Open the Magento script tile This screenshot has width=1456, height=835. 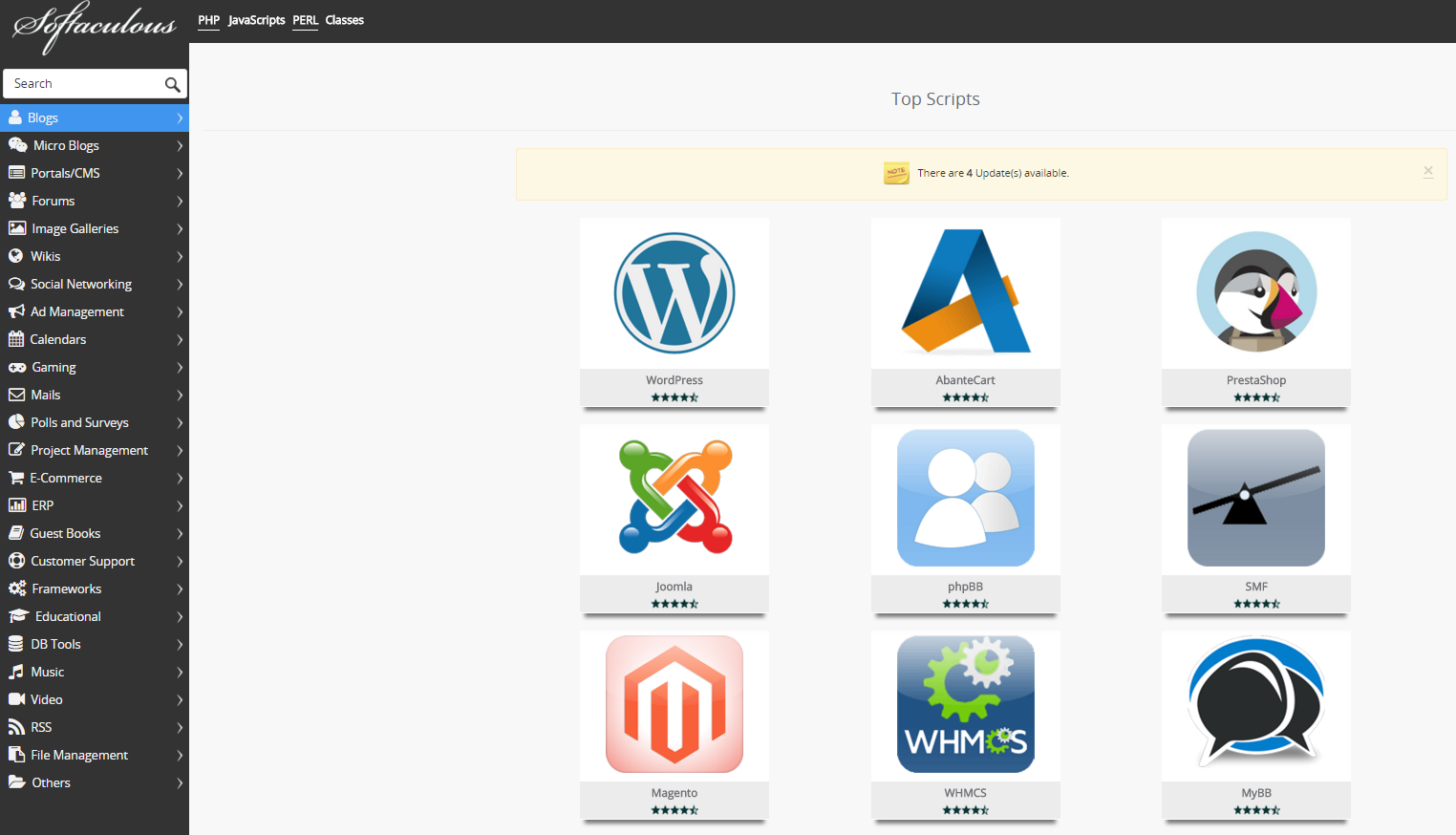[x=674, y=725]
